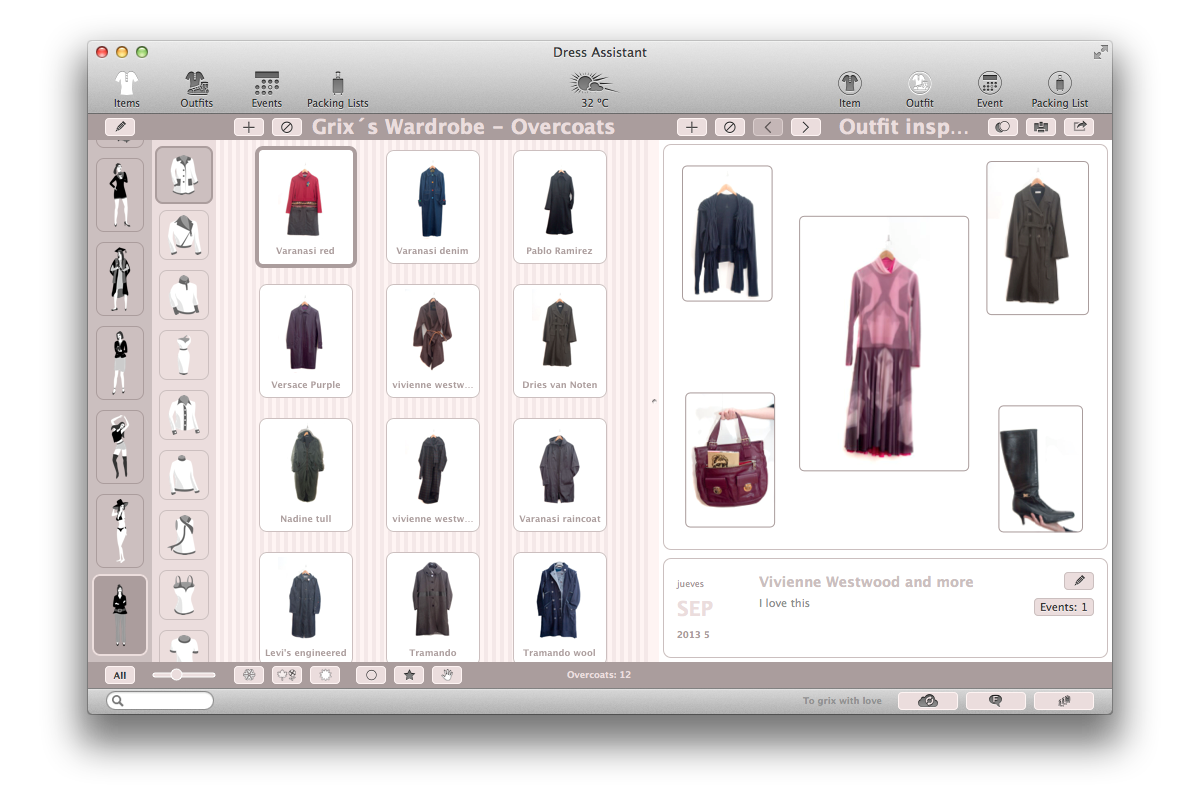Open the feedback message icon
Image resolution: width=1200 pixels, height=800 pixels.
(x=995, y=700)
